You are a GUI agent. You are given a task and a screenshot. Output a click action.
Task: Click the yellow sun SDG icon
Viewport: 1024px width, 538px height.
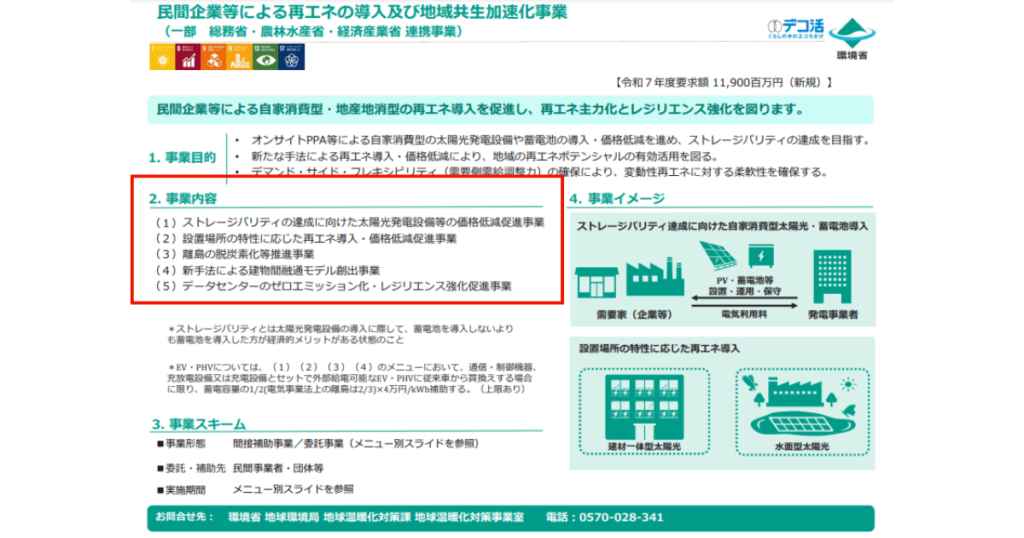tap(162, 57)
